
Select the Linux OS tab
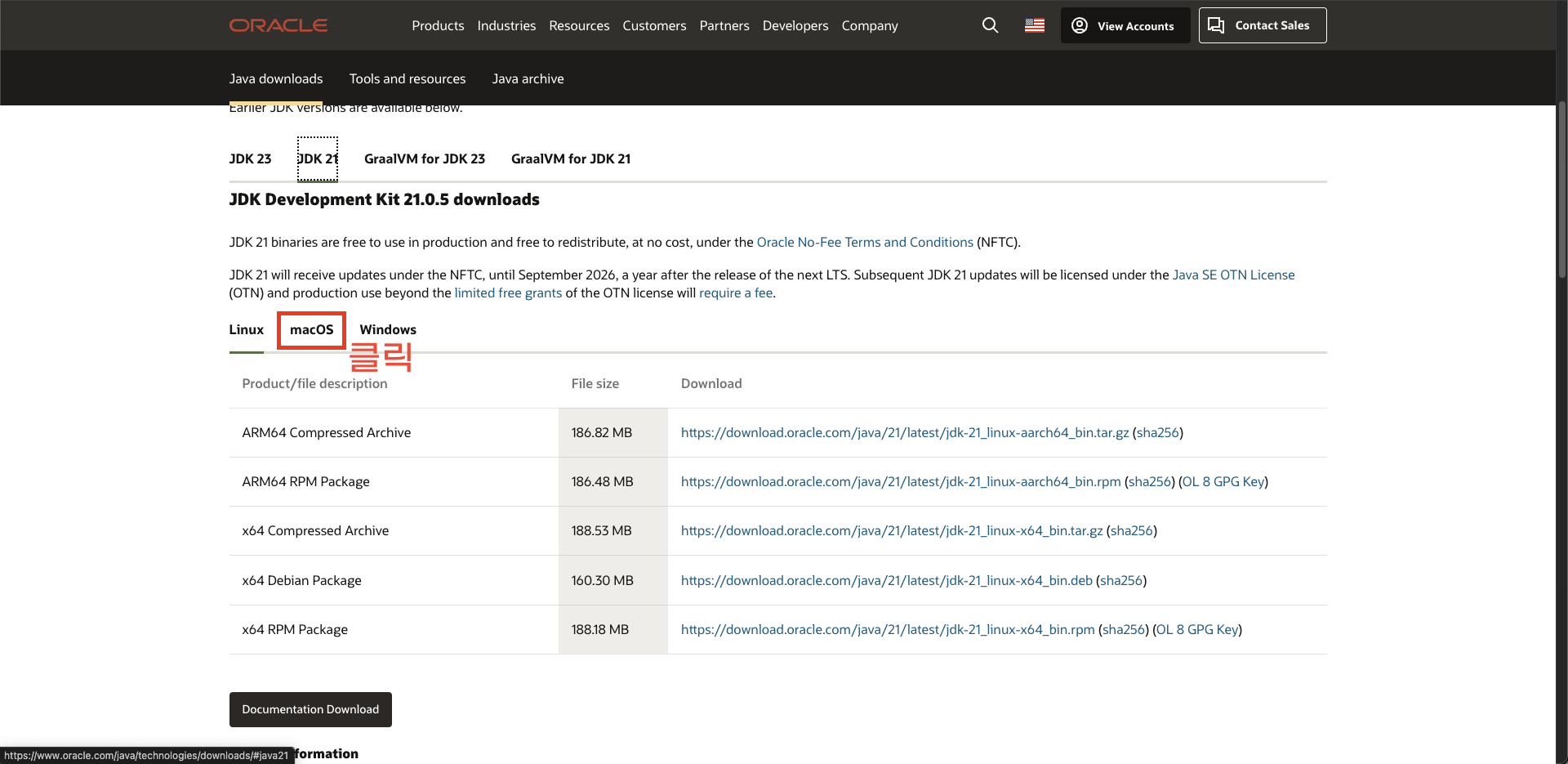click(247, 329)
